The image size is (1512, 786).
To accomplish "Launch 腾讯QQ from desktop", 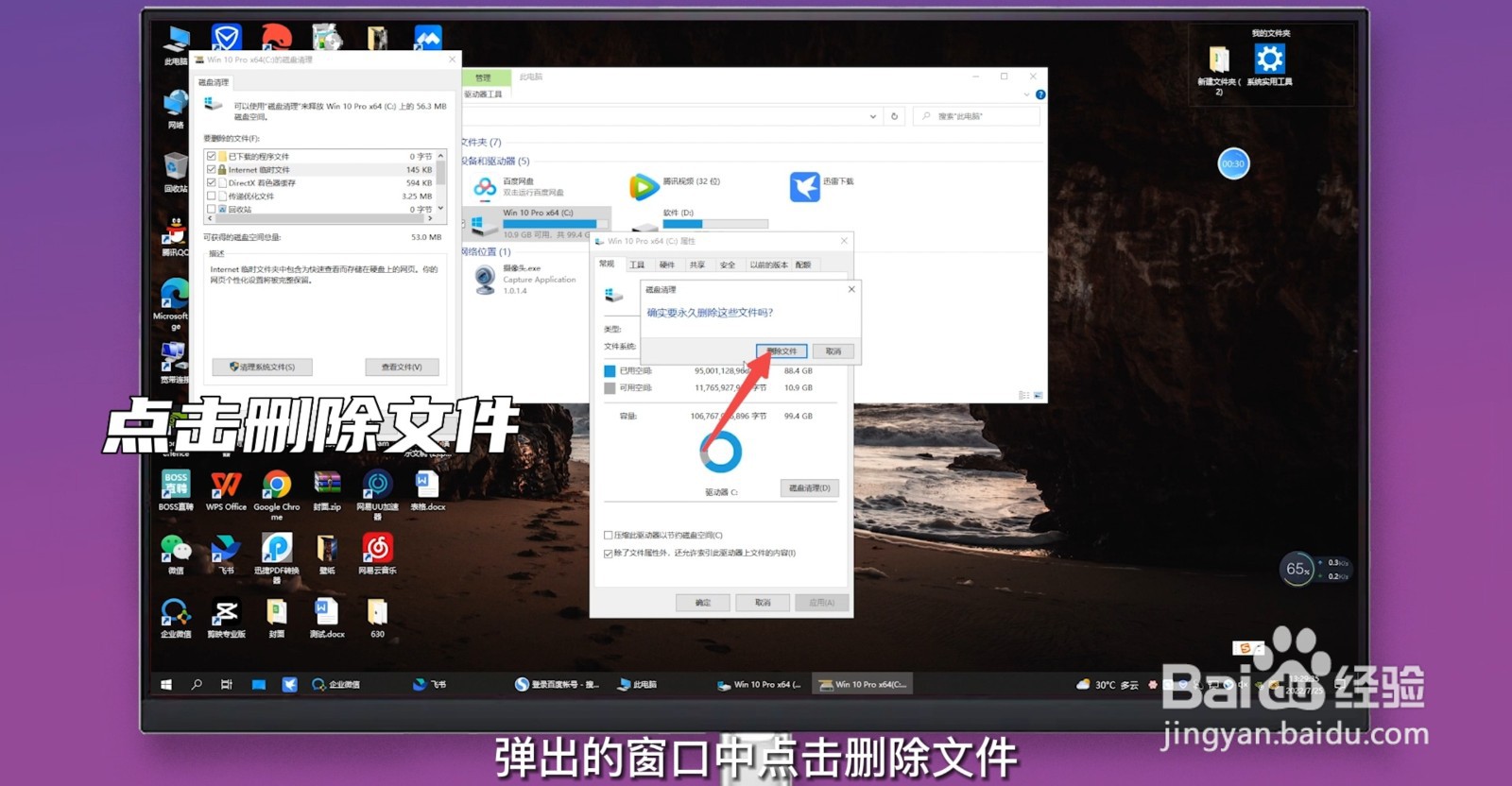I will tap(176, 237).
